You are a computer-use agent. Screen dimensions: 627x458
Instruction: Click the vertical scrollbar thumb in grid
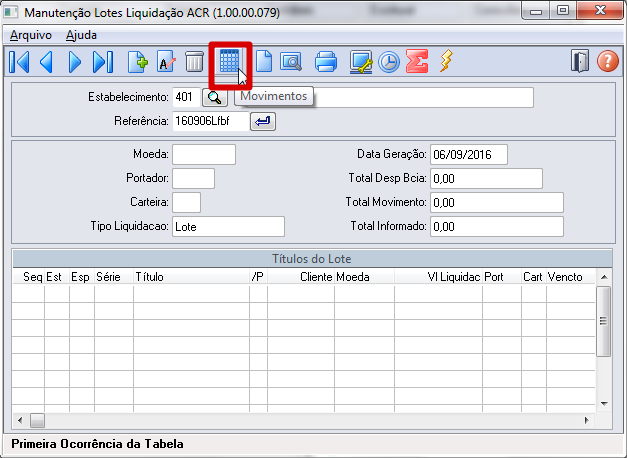pyautogui.click(x=604, y=321)
